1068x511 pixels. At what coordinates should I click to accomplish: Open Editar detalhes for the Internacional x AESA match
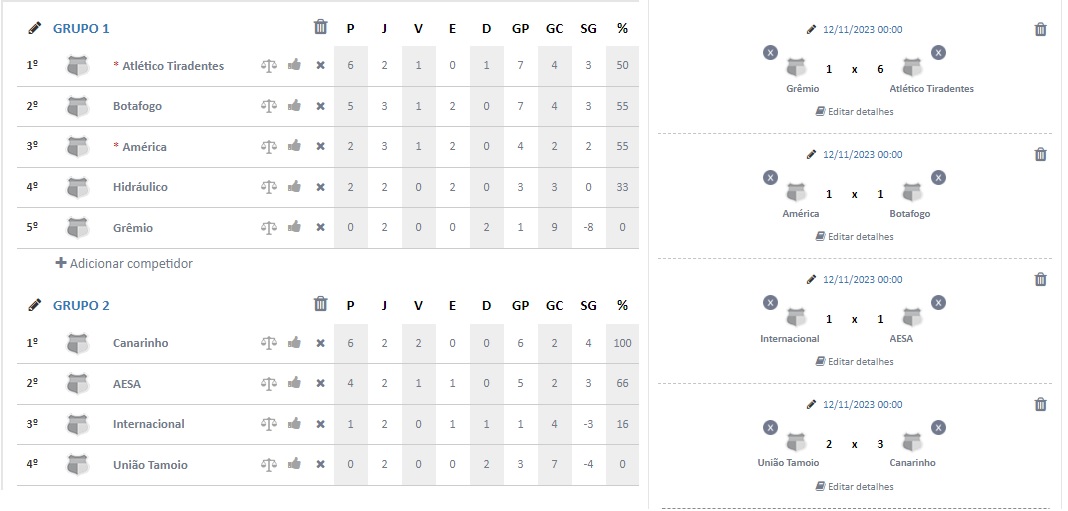click(854, 362)
